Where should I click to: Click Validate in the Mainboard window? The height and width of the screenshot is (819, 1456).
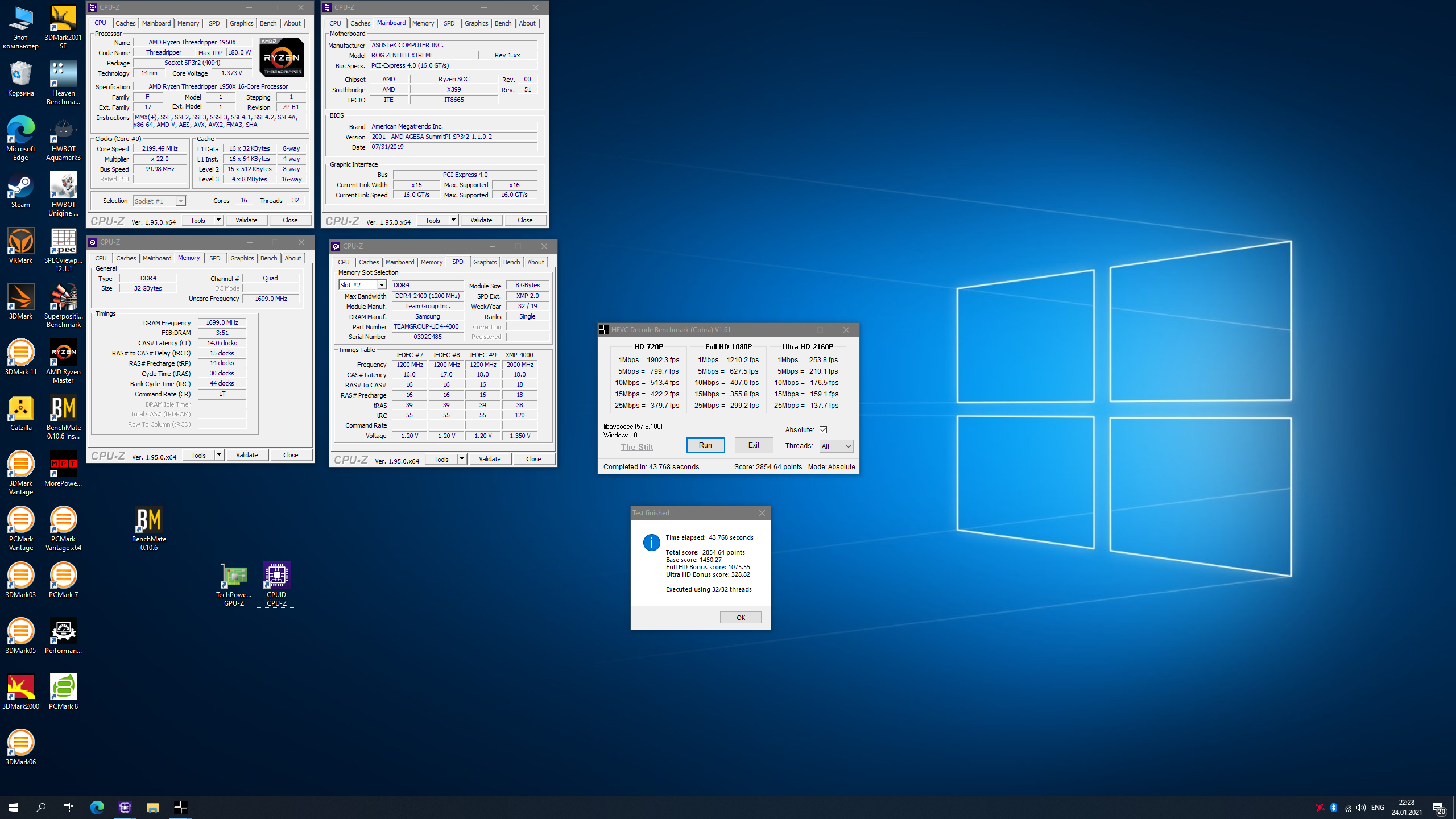click(481, 220)
